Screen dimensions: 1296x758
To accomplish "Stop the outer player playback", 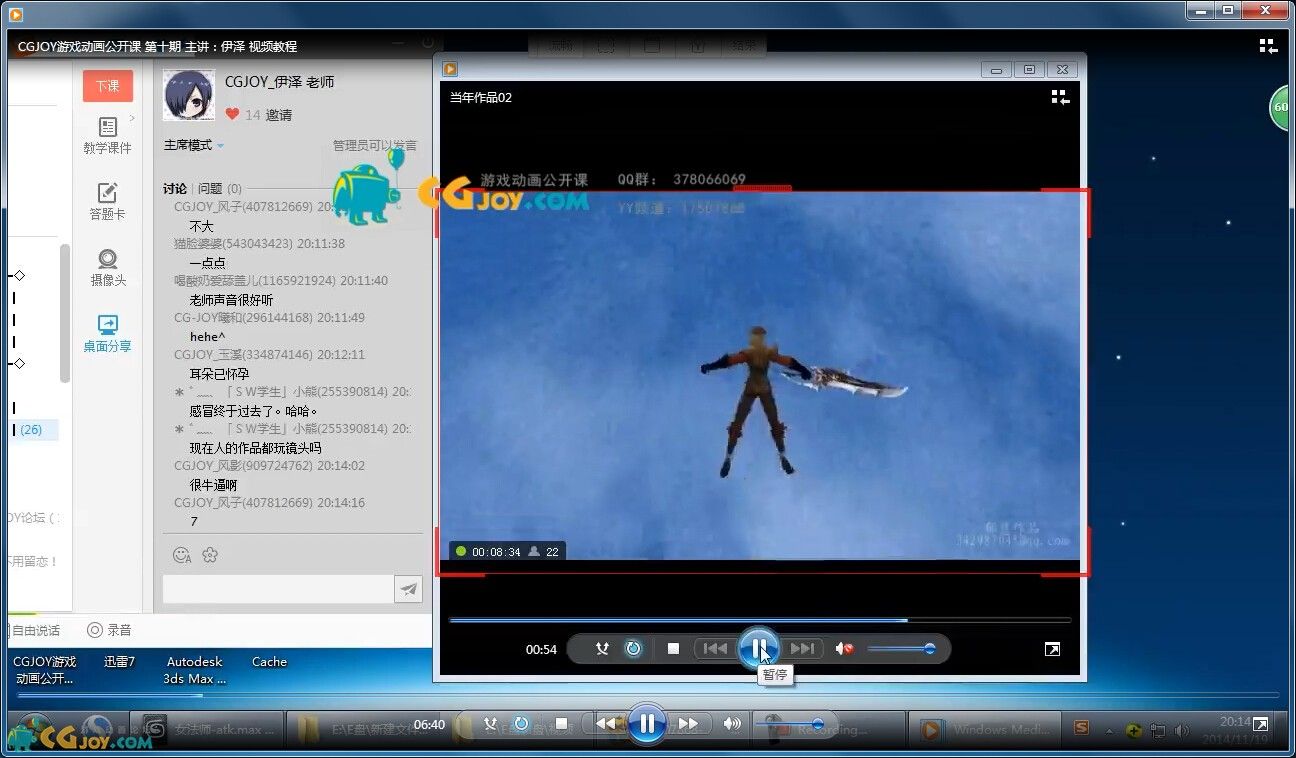I will tap(561, 723).
